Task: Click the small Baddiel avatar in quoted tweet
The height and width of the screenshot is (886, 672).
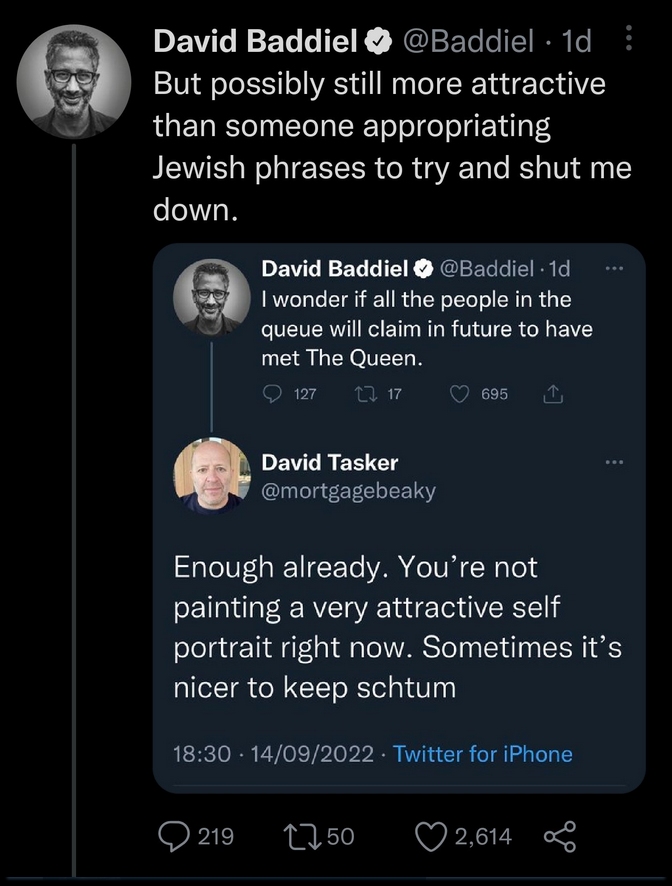Action: point(212,296)
